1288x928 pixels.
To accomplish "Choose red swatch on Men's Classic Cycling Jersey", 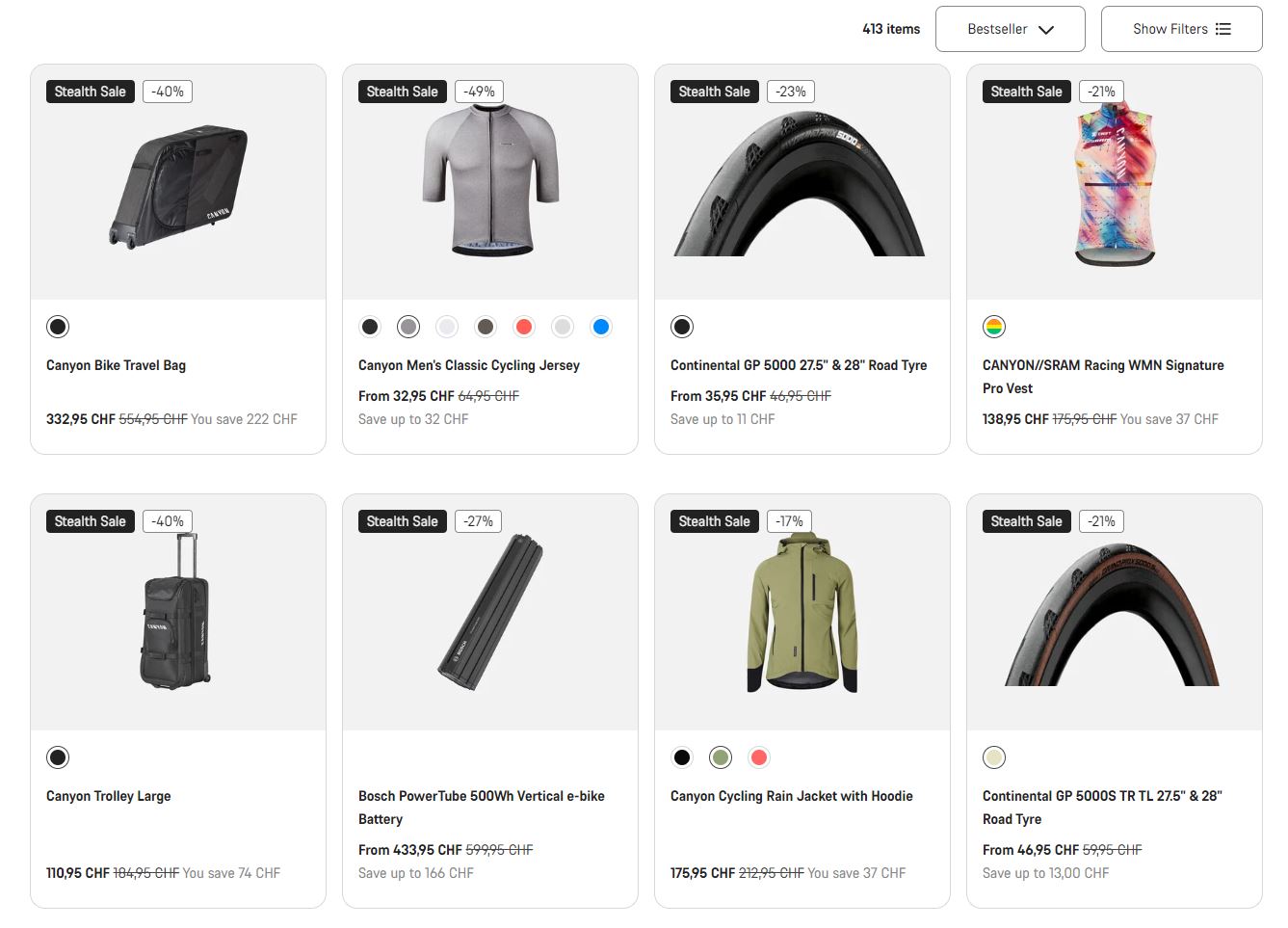I will 524,327.
